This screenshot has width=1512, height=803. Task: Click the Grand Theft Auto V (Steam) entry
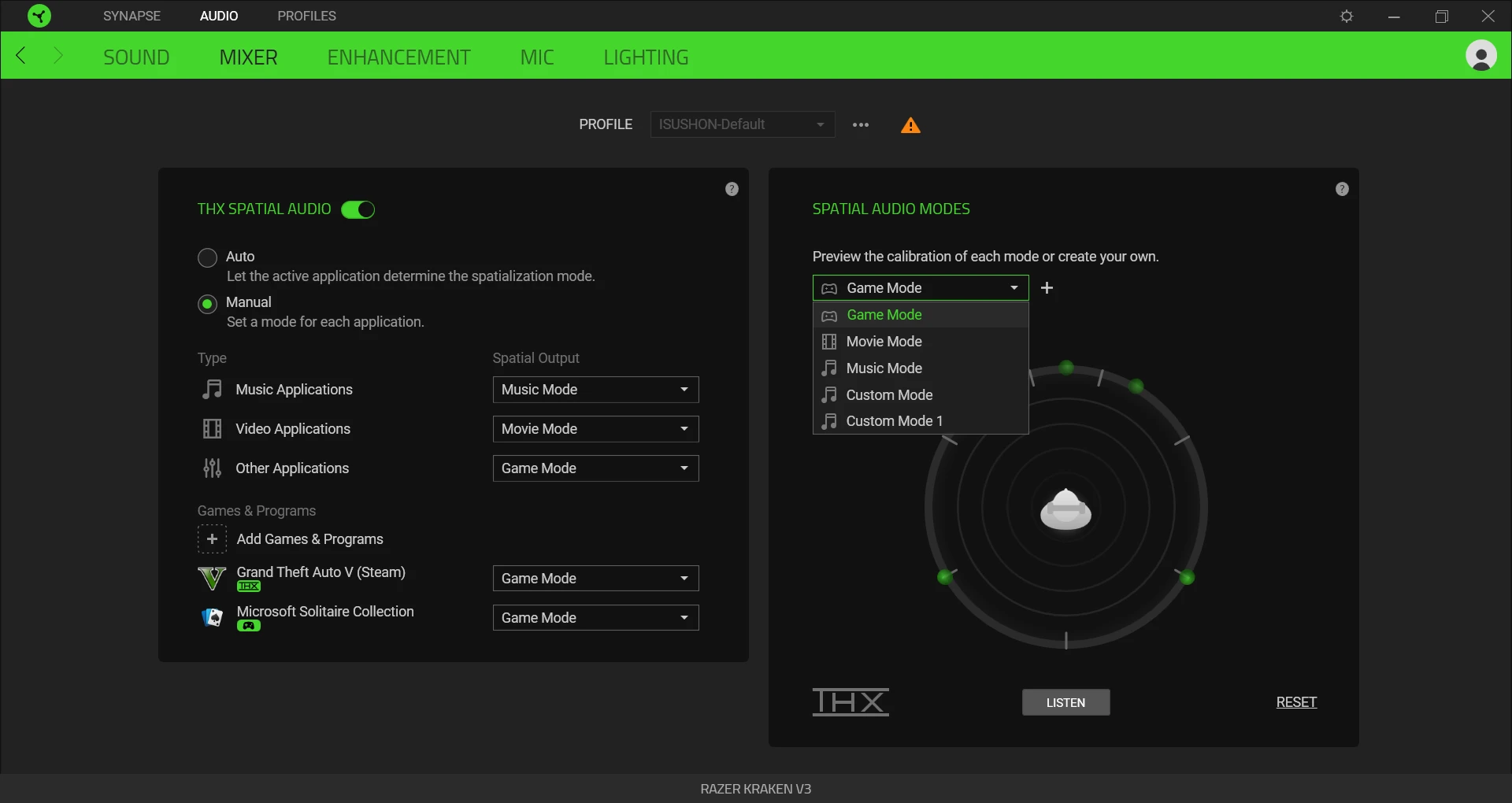coord(321,572)
